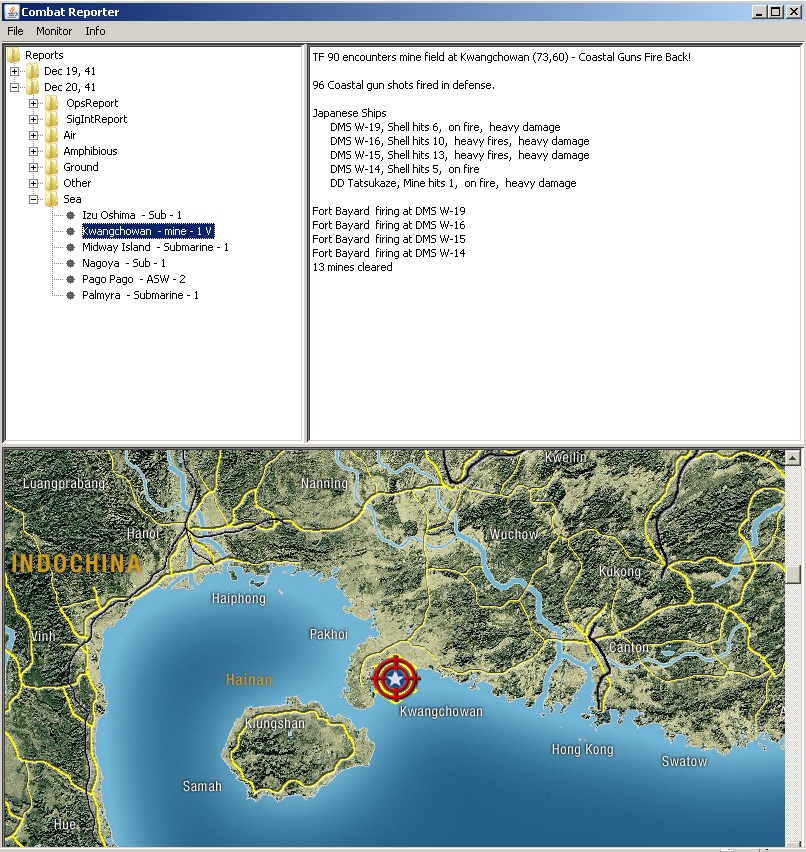The image size is (806, 852).
Task: Click the 'DMS W-15, Shell hits 13' line
Action: [x=459, y=155]
